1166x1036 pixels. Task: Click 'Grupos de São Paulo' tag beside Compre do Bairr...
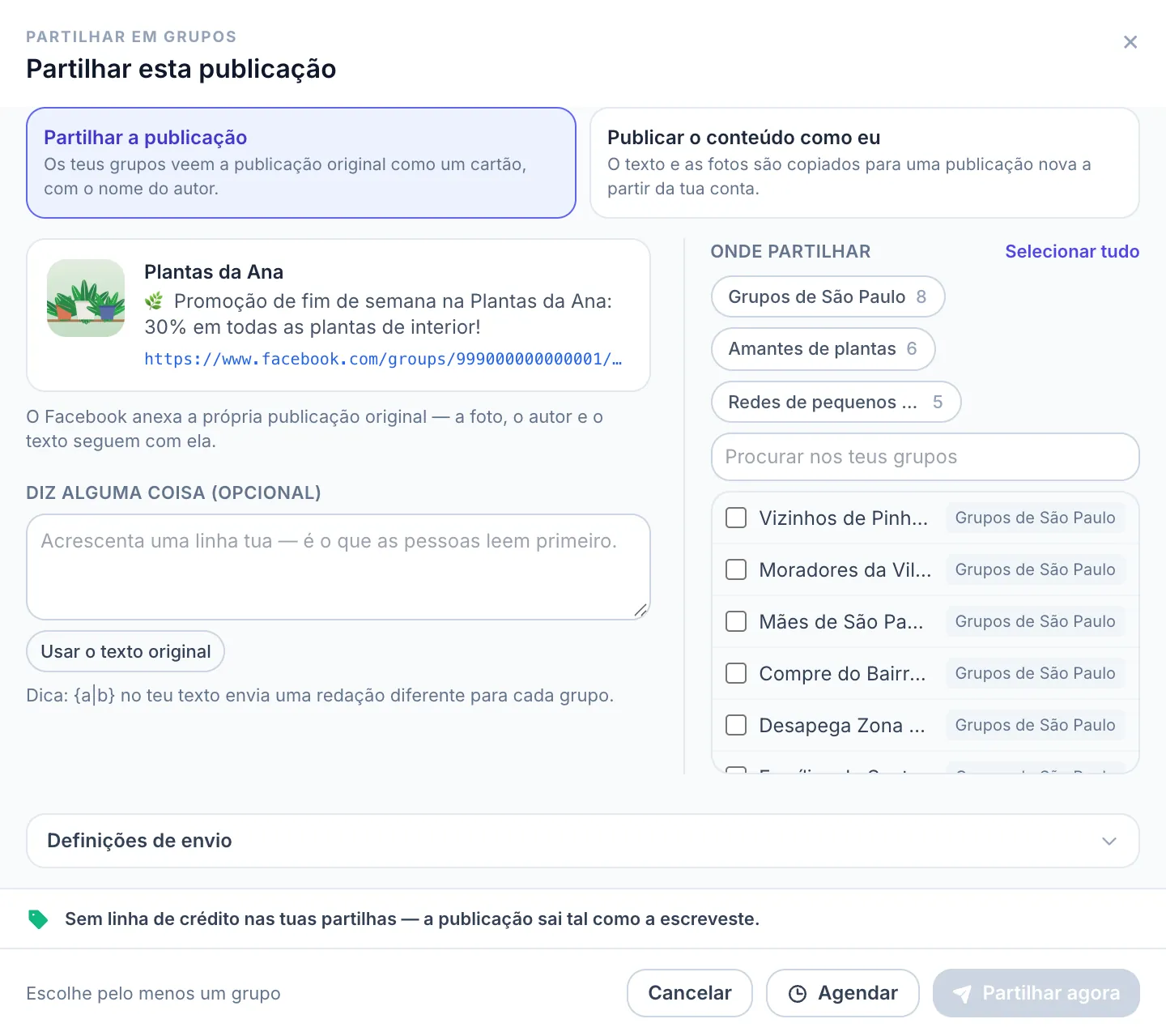[1035, 673]
